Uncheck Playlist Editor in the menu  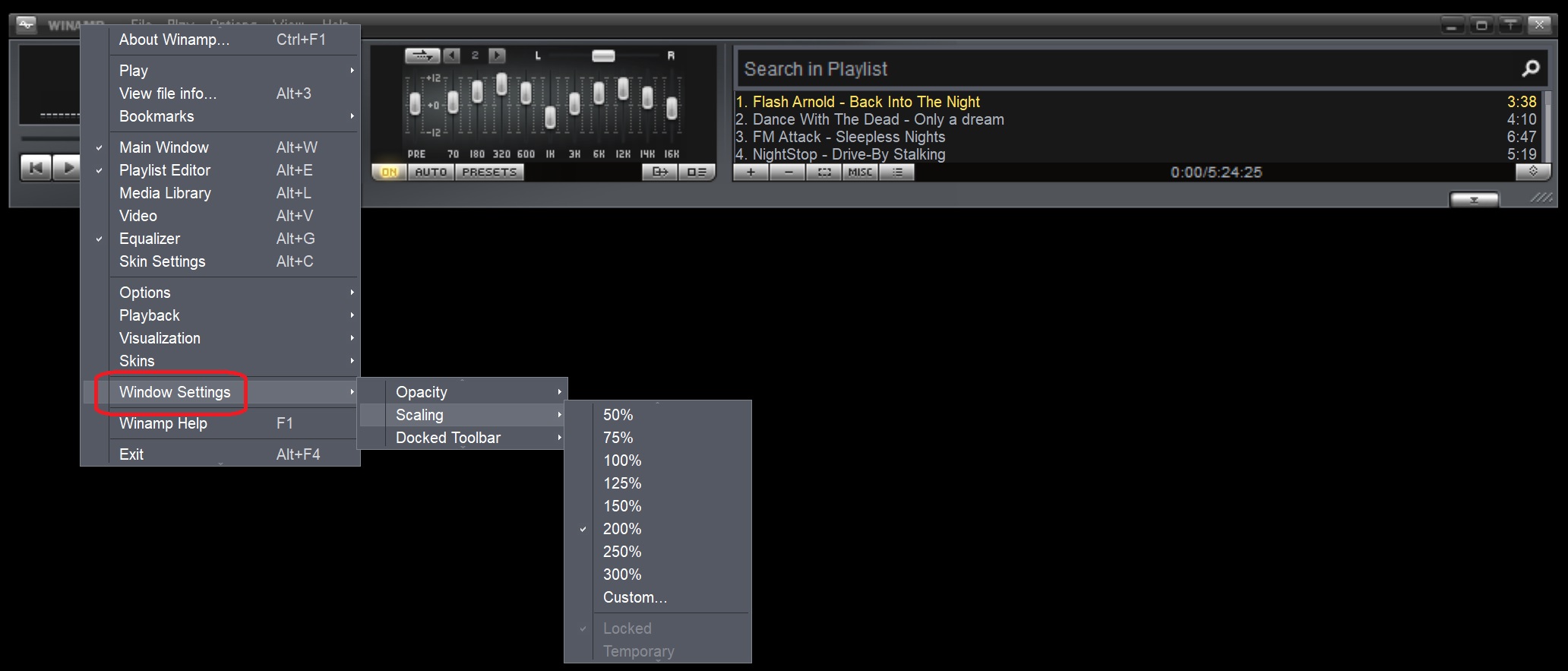click(x=220, y=170)
